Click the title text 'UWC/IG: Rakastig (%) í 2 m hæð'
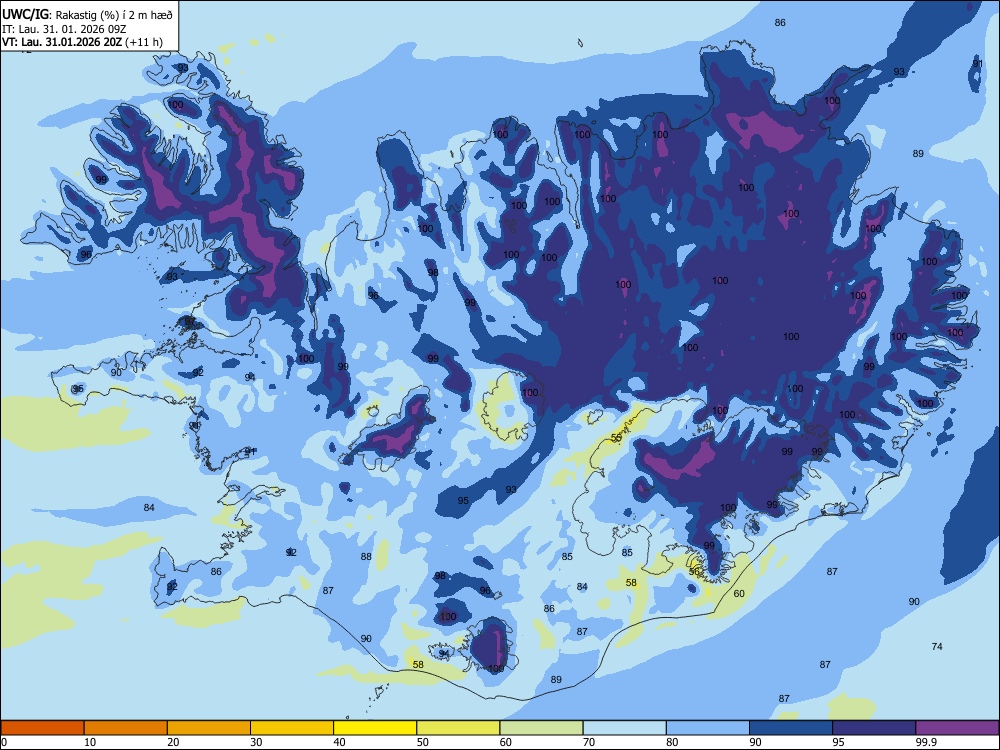Image resolution: width=1000 pixels, height=750 pixels. (87, 14)
